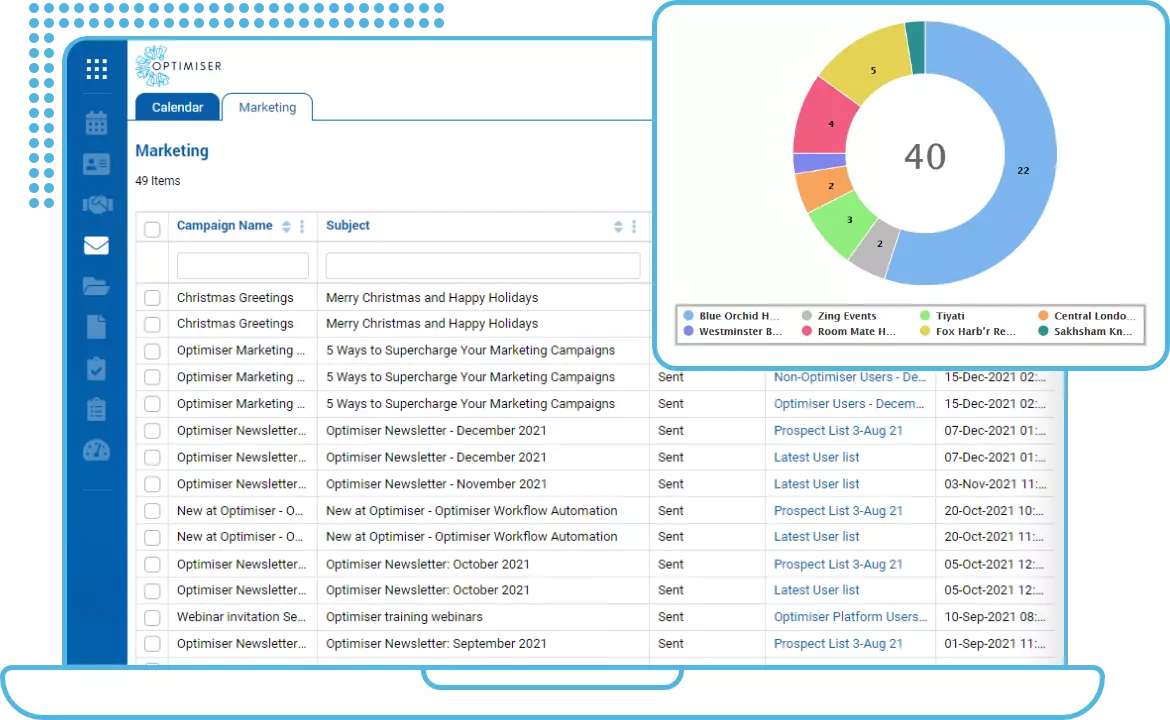This screenshot has height=720, width=1170.
Task: Toggle the Westminster B... legend entry
Action: 733,331
